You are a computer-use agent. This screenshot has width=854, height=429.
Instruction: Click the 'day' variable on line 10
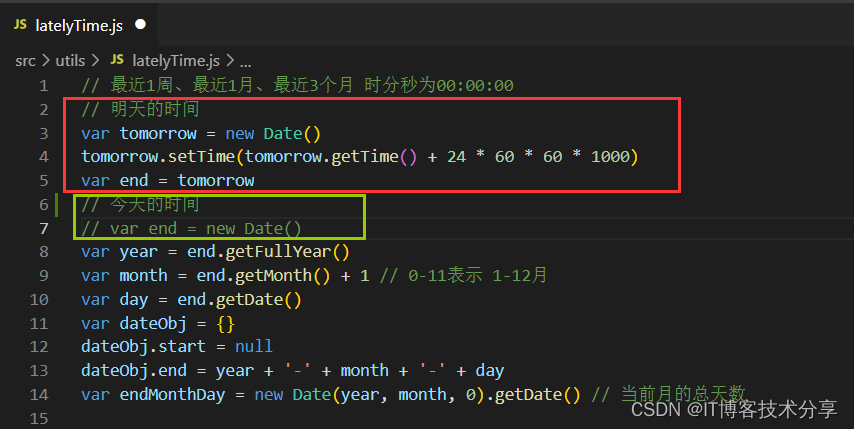tap(134, 300)
